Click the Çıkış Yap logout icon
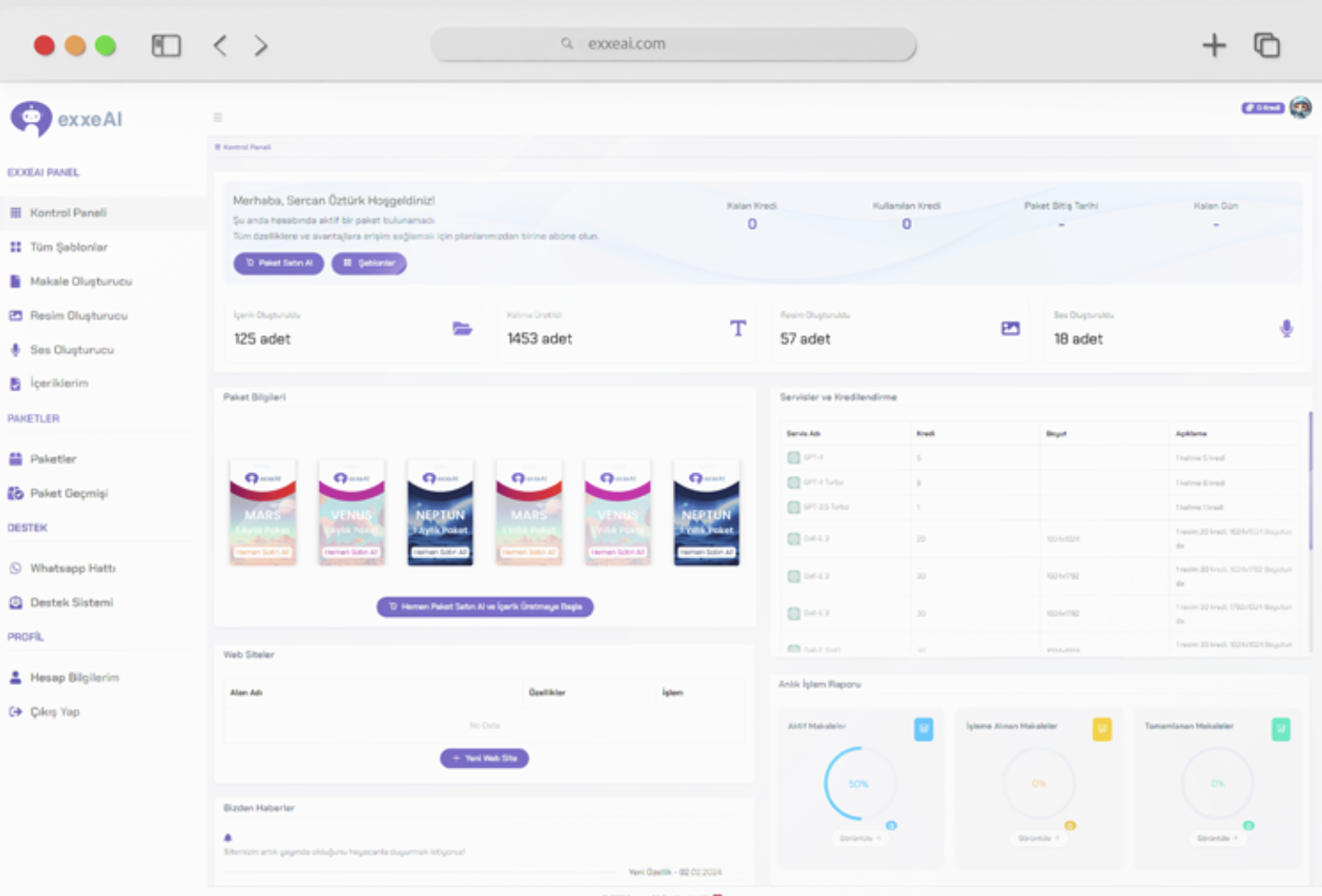The height and width of the screenshot is (896, 1322). point(16,712)
